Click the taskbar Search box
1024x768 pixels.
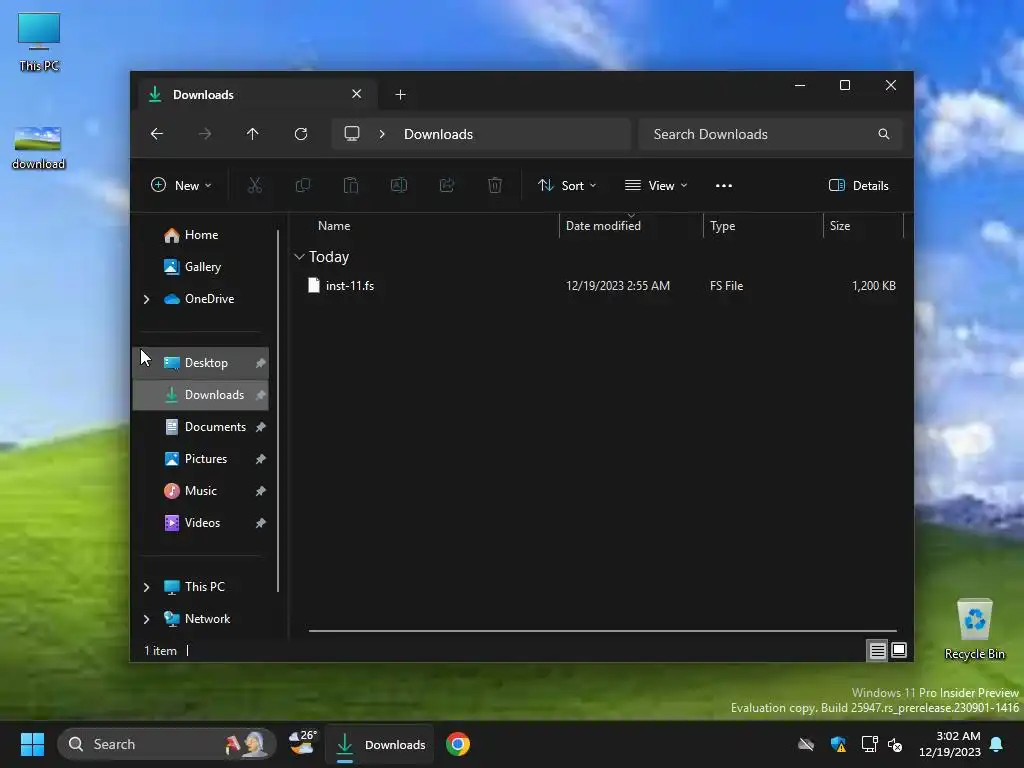pos(167,744)
